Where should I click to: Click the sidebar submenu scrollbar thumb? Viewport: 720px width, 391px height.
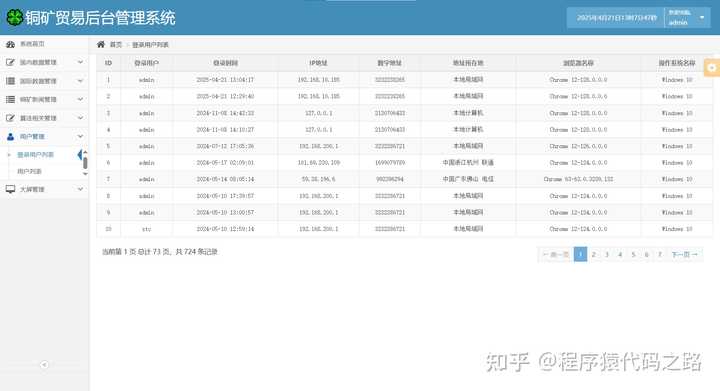click(x=85, y=162)
